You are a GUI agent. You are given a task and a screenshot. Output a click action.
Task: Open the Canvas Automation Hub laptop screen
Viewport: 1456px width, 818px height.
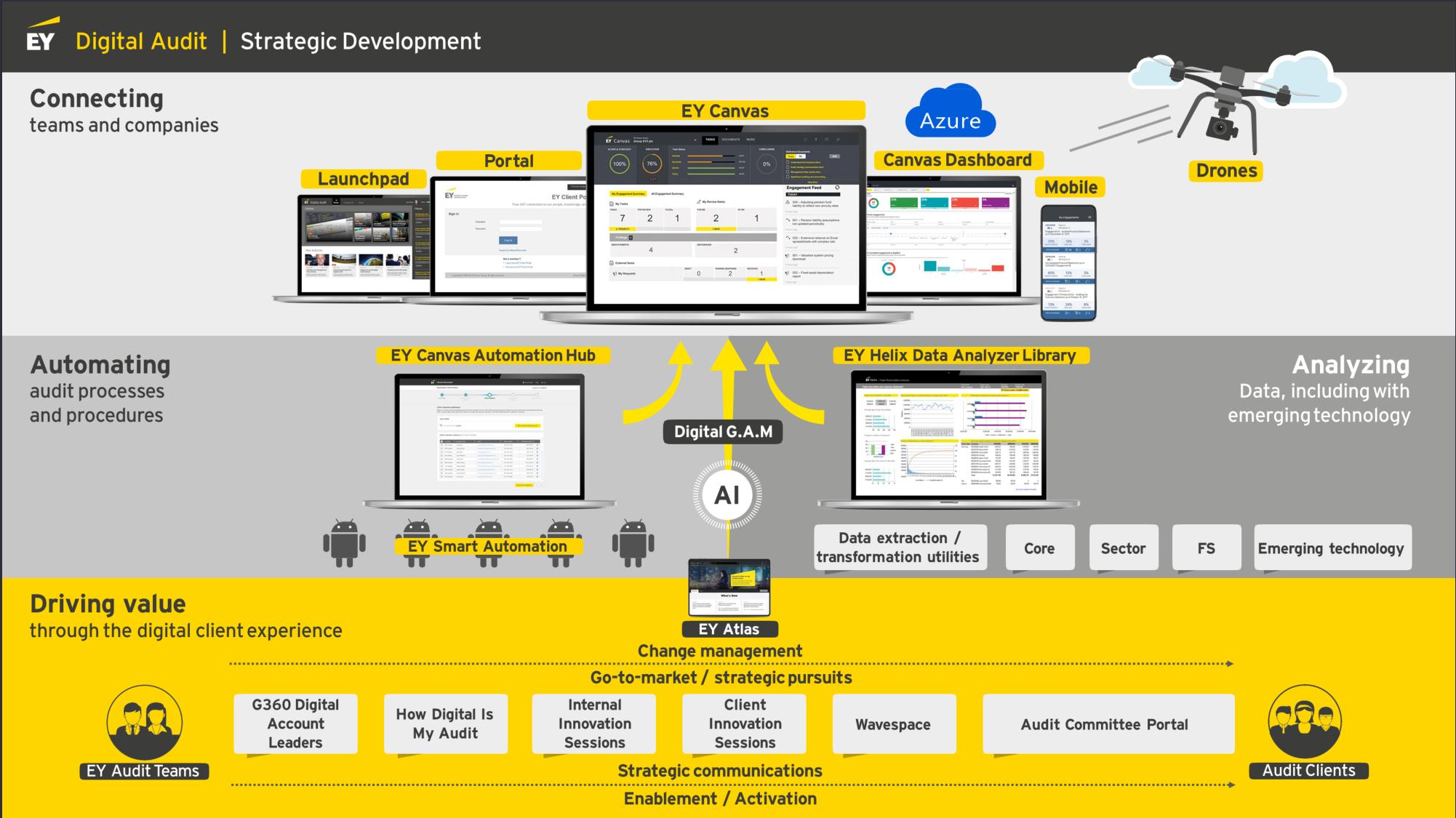click(489, 436)
